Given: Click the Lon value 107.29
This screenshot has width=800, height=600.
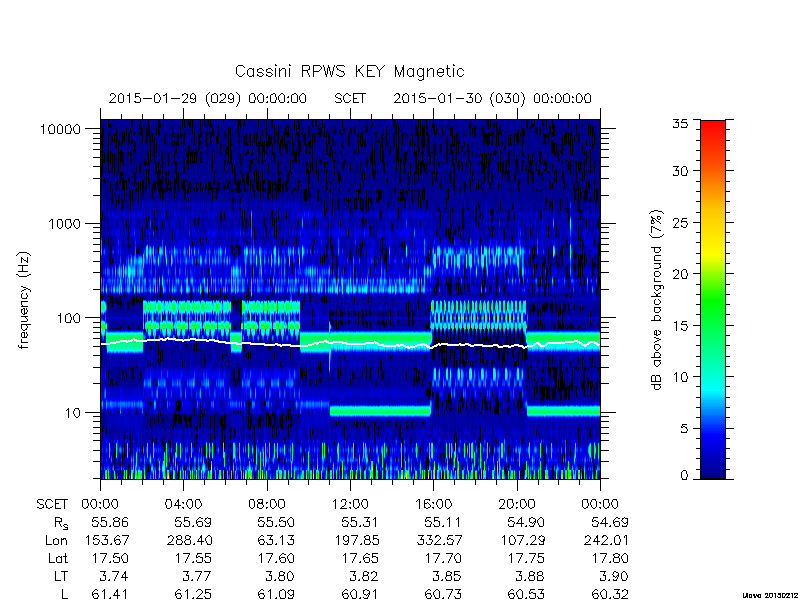Looking at the screenshot, I should click(x=522, y=540).
